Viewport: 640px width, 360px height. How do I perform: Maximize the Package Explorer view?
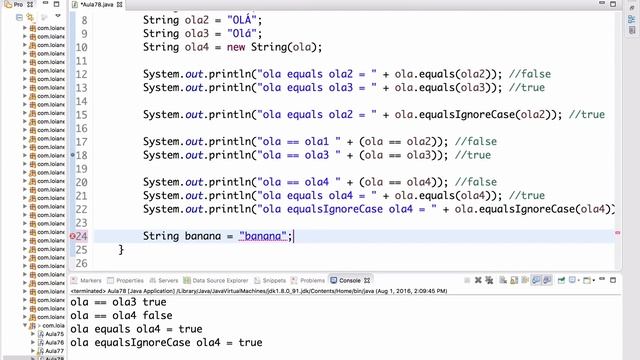(56, 4)
